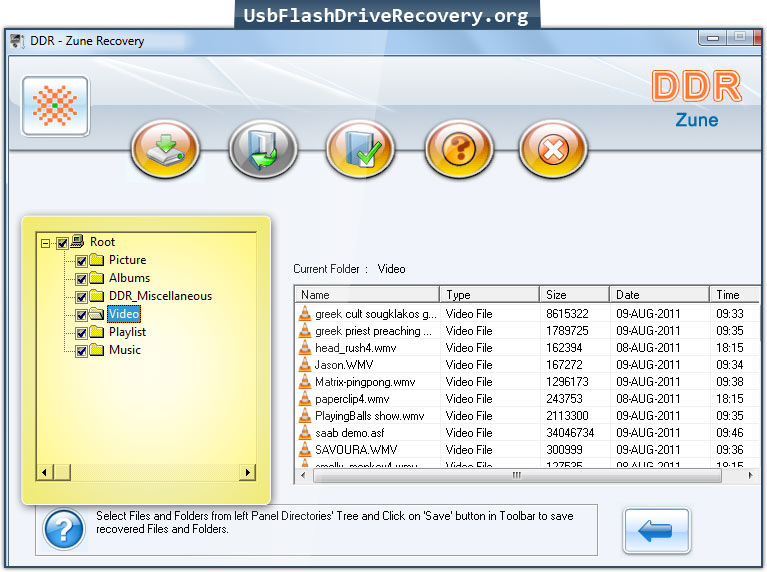767x572 pixels.
Task: Click tree panel scroll left arrow
Action: 45,472
